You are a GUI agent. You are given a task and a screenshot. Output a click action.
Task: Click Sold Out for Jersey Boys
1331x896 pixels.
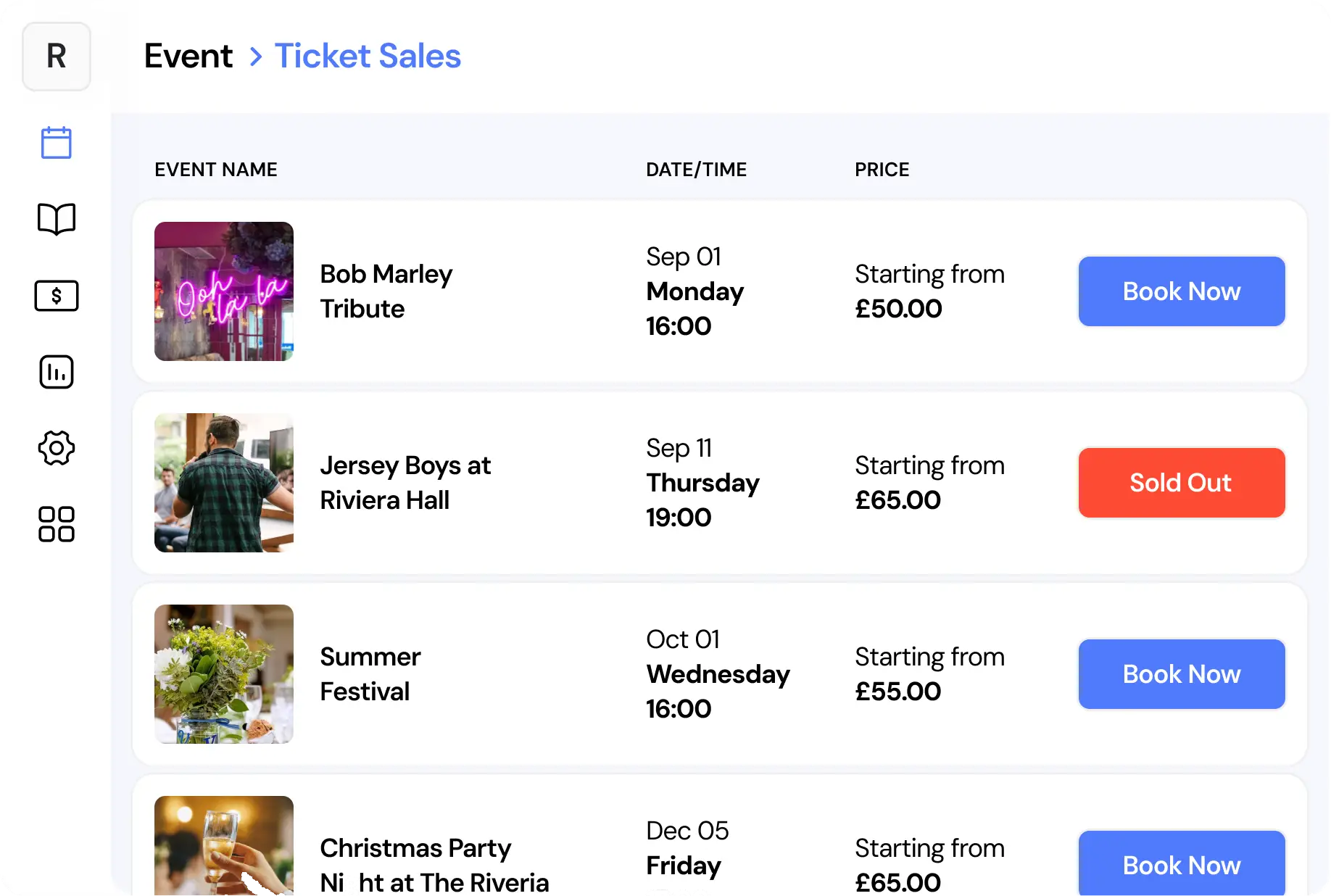point(1181,483)
